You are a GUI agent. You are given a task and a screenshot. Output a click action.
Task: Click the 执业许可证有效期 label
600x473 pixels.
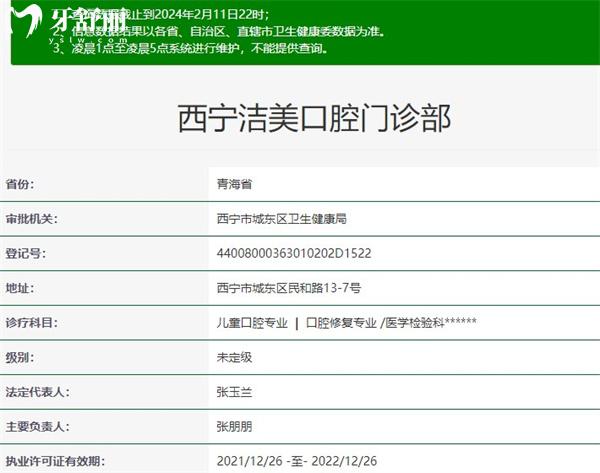(55, 461)
